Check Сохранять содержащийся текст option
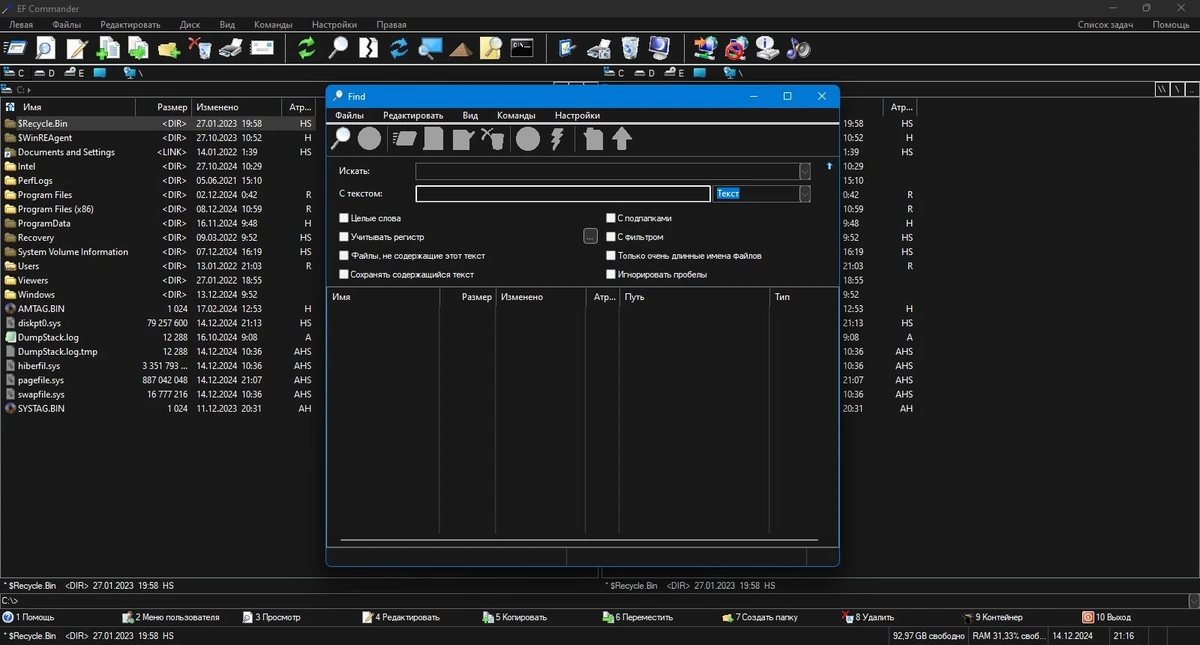 [344, 274]
